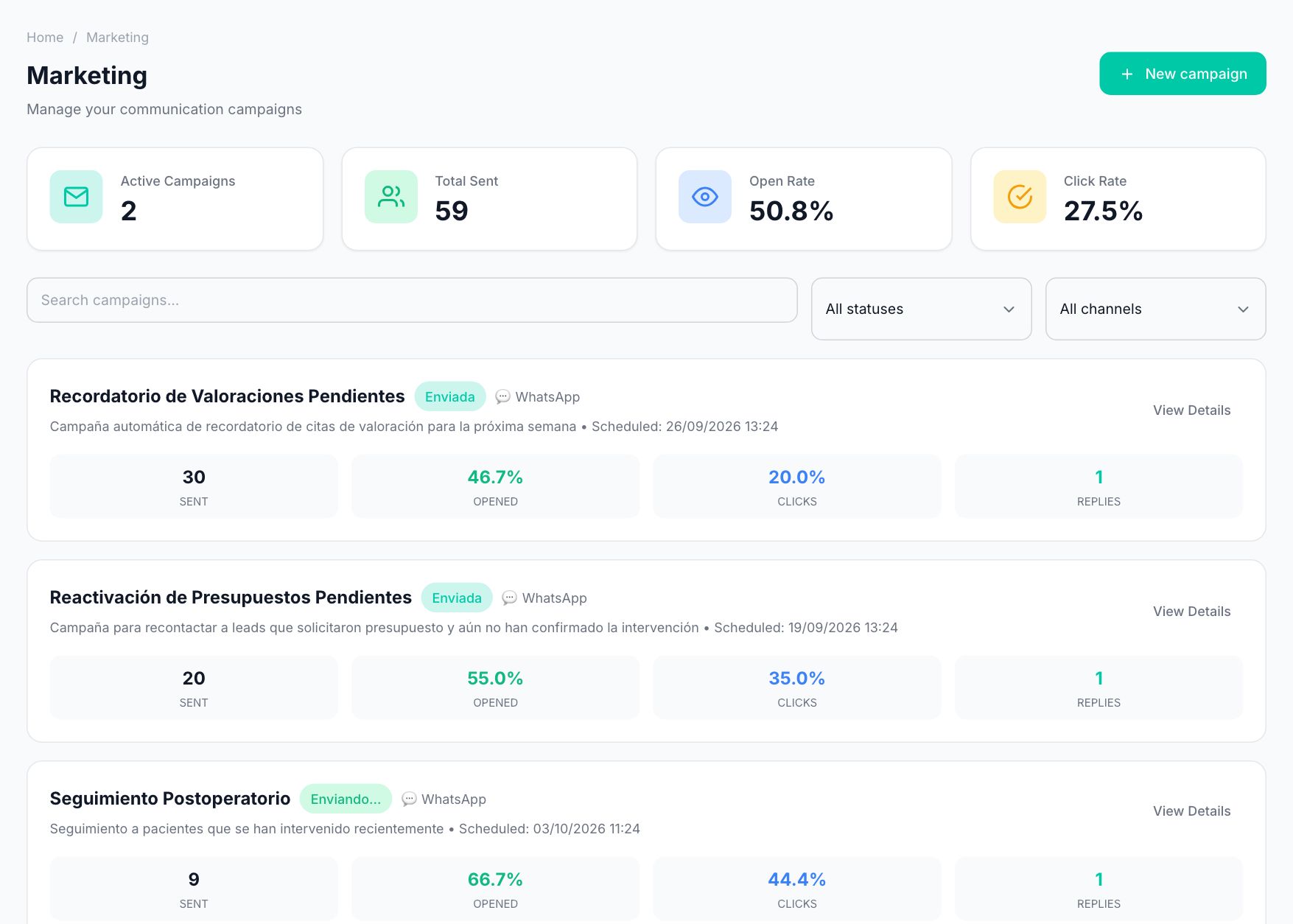Click Enviada badge on Recordatorio campaign

click(450, 396)
